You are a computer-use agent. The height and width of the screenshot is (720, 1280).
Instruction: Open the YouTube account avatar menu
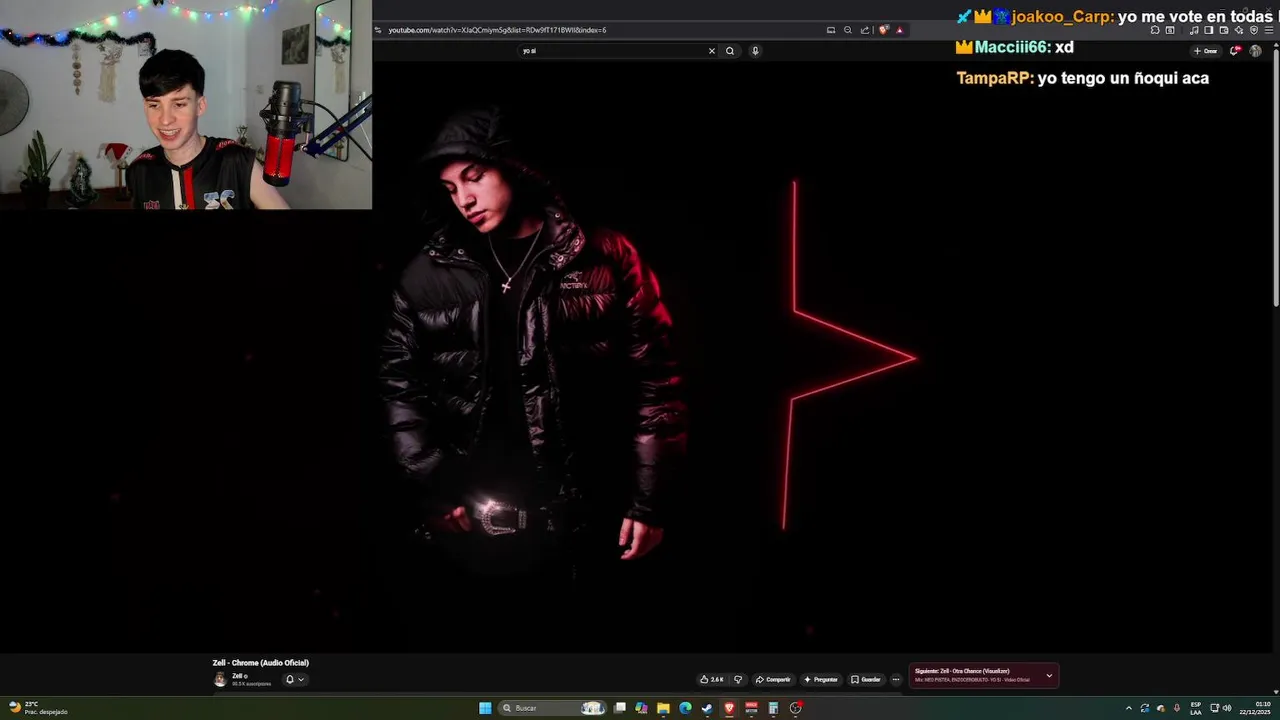1255,51
